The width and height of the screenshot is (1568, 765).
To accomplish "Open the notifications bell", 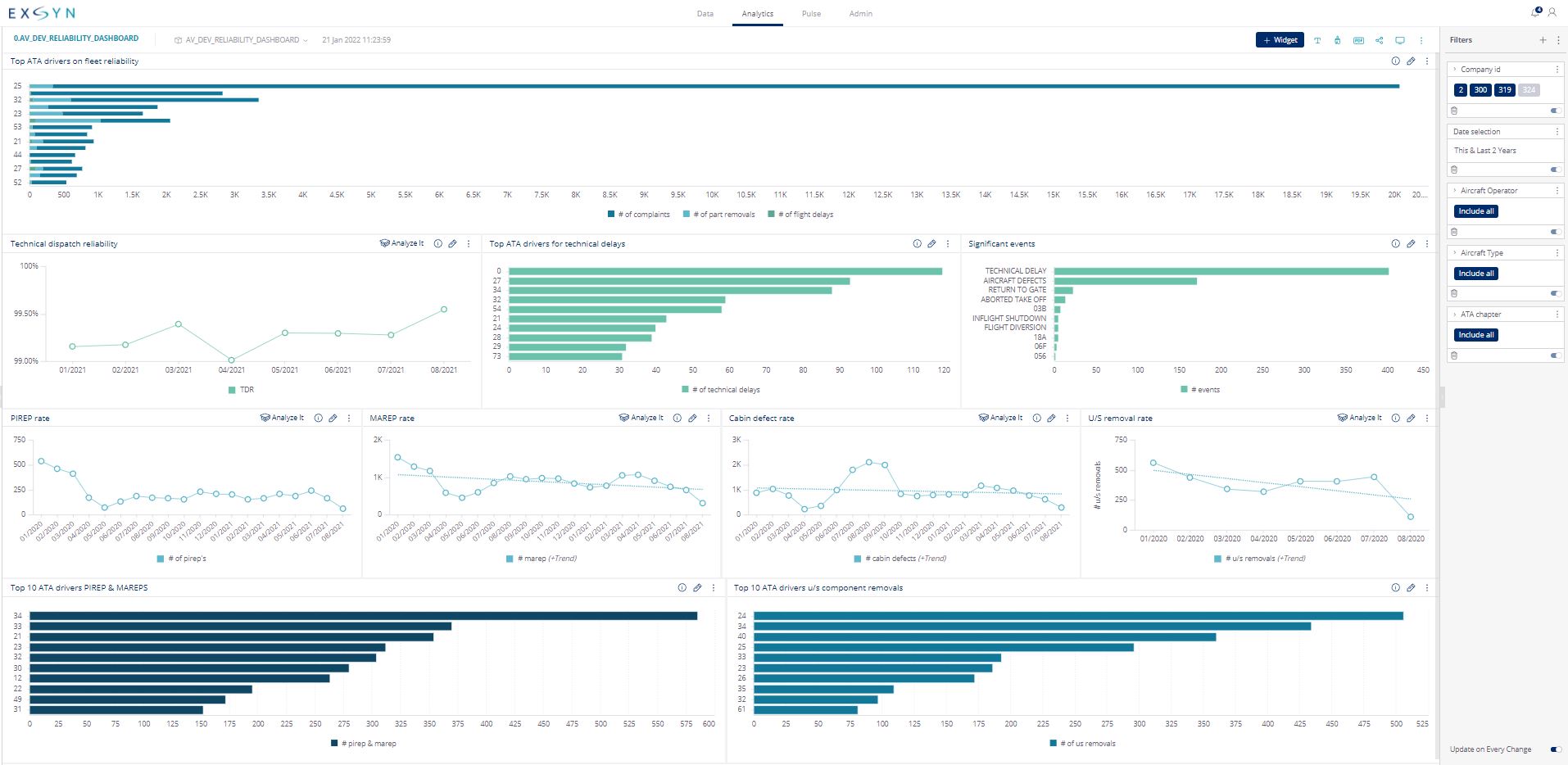I will click(x=1535, y=13).
